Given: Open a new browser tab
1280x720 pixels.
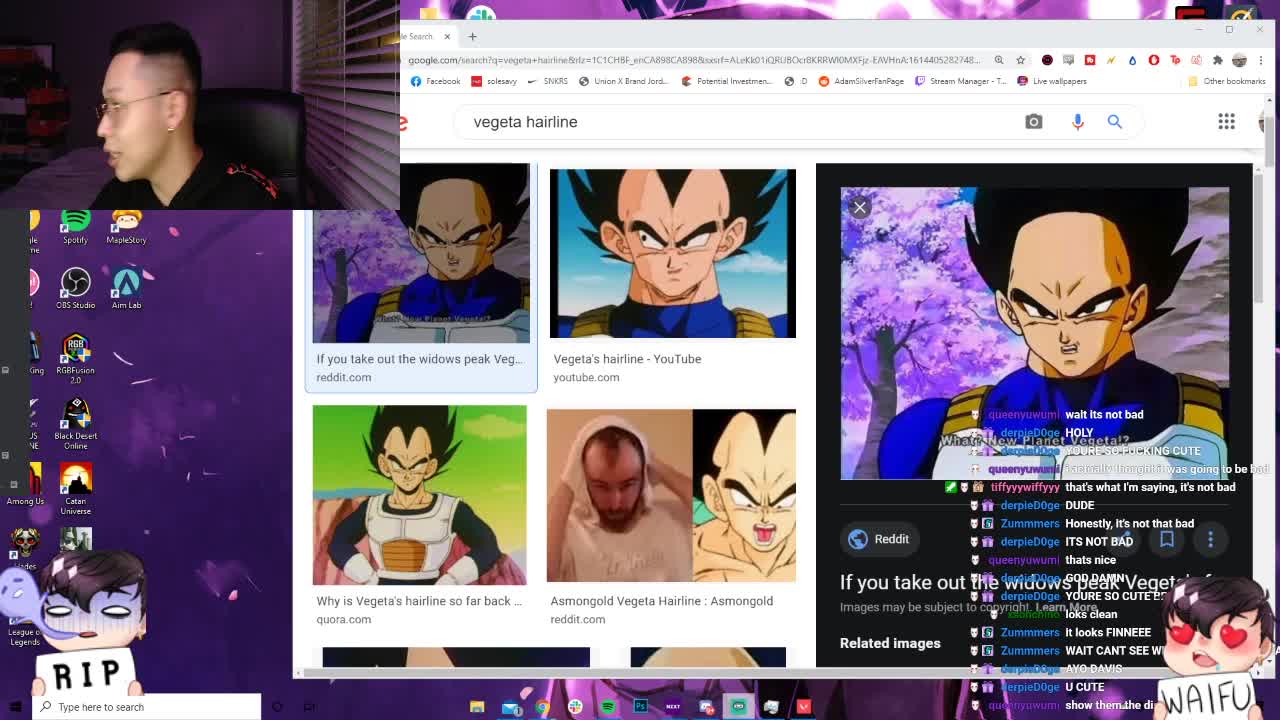Looking at the screenshot, I should [472, 36].
